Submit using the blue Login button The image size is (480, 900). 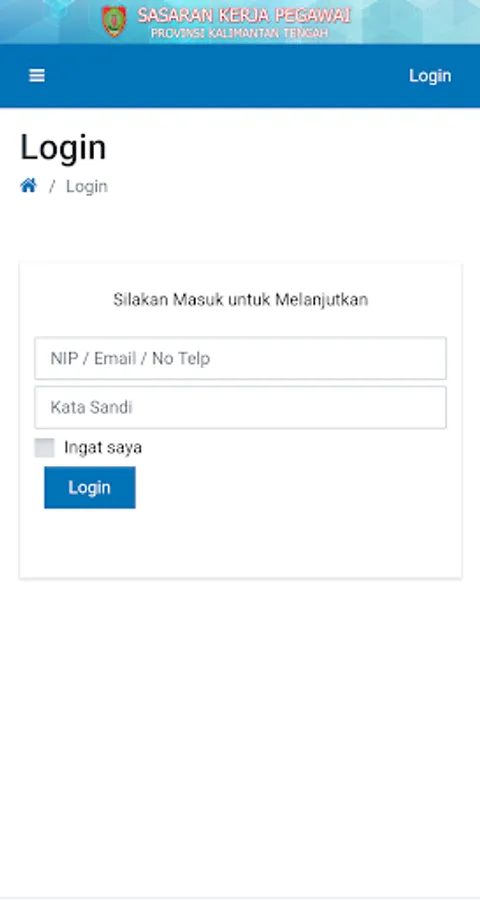[90, 487]
